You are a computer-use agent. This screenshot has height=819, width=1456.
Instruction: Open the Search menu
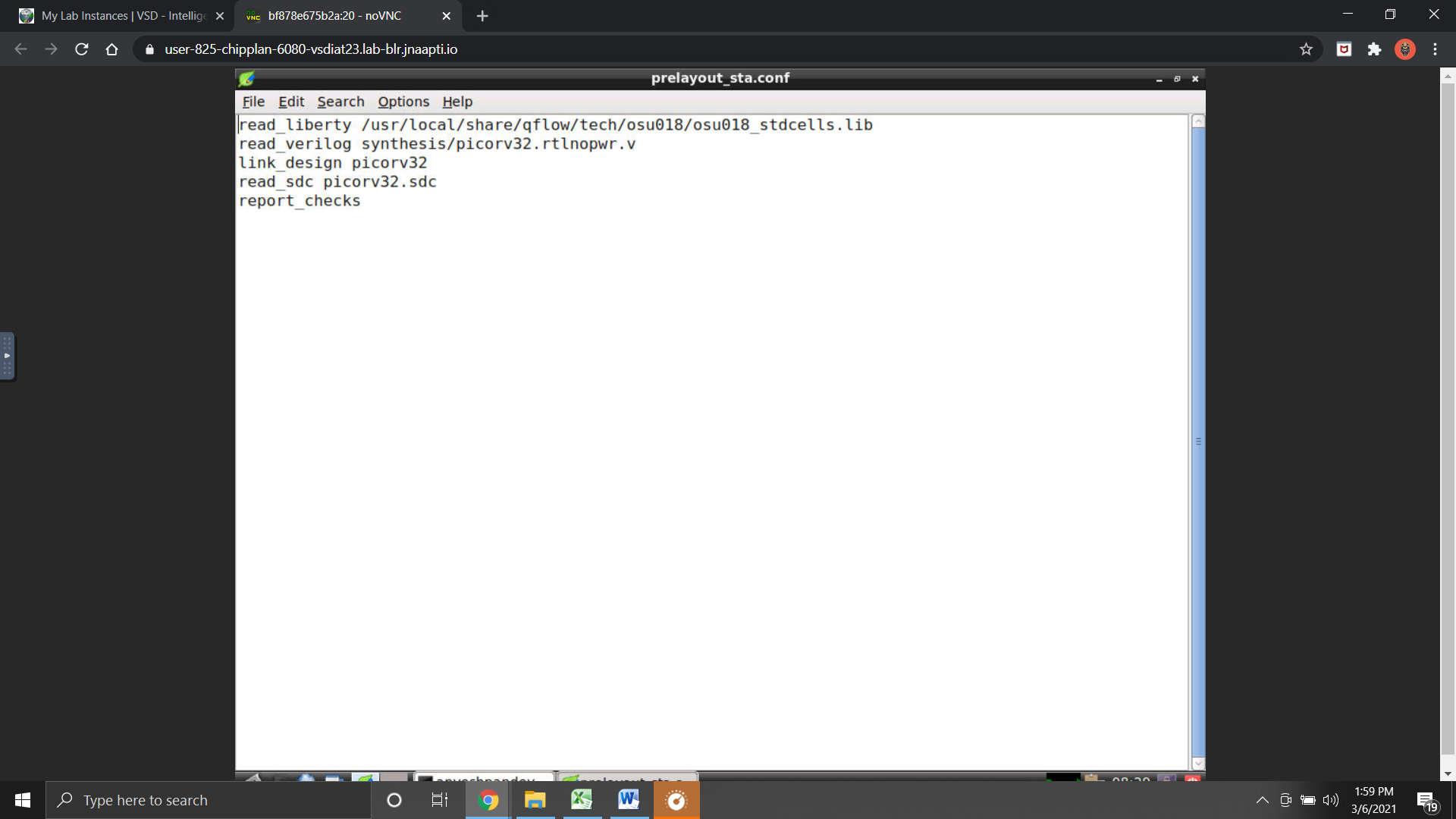[x=340, y=102]
